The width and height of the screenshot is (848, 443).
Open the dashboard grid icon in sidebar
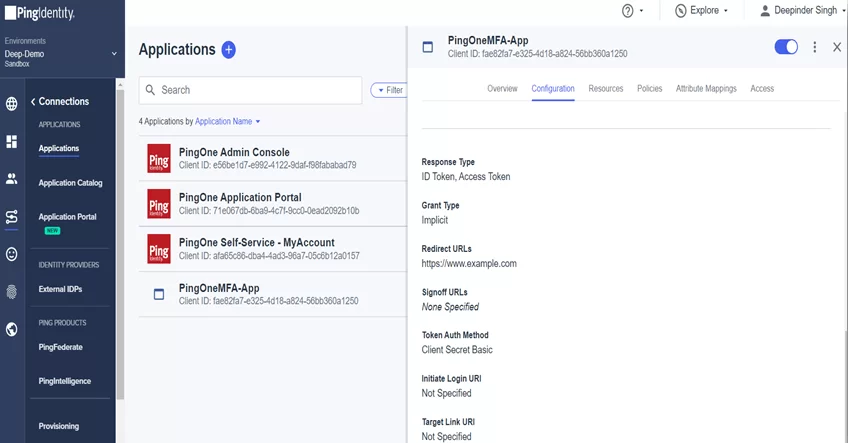(x=11, y=142)
